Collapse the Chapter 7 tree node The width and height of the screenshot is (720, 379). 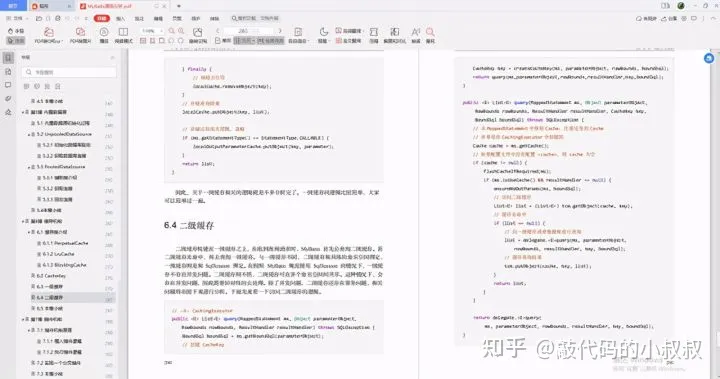point(23,320)
